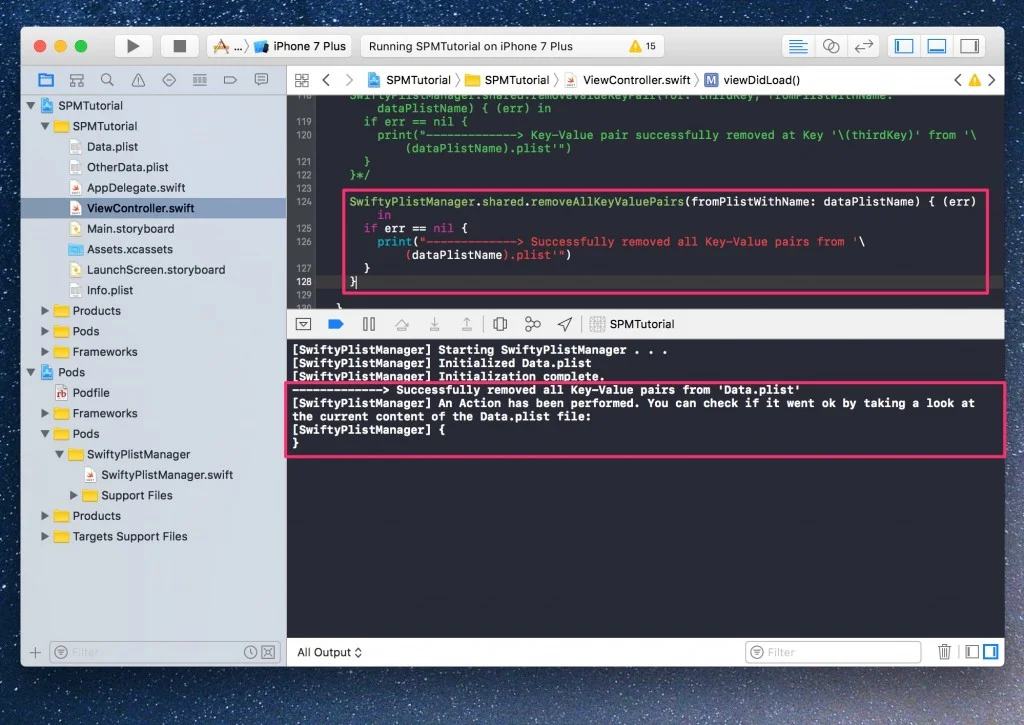Toggle the utilities panel visibility
The image size is (1024, 725).
coord(969,46)
